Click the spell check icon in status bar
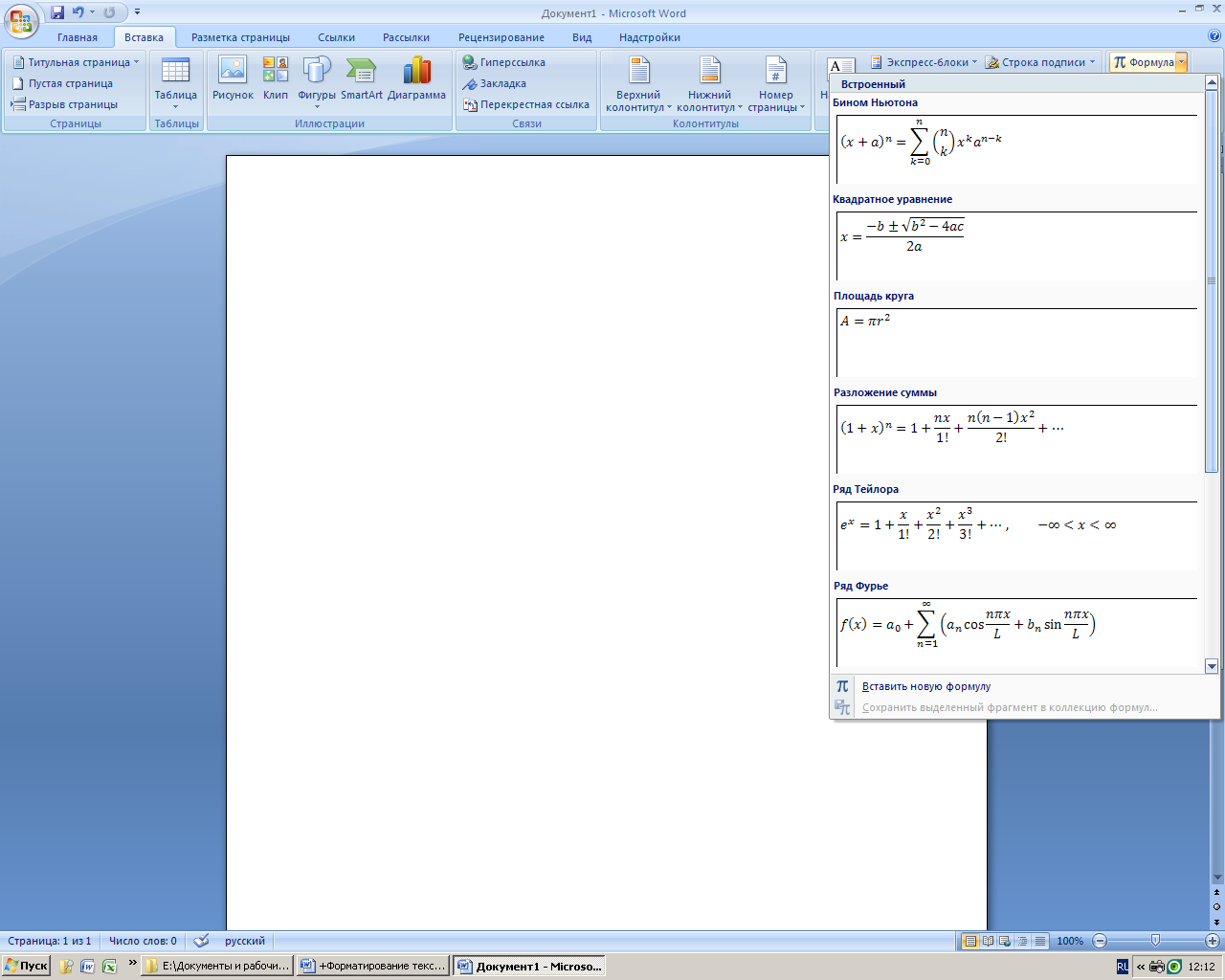Image resolution: width=1225 pixels, height=980 pixels. (201, 941)
